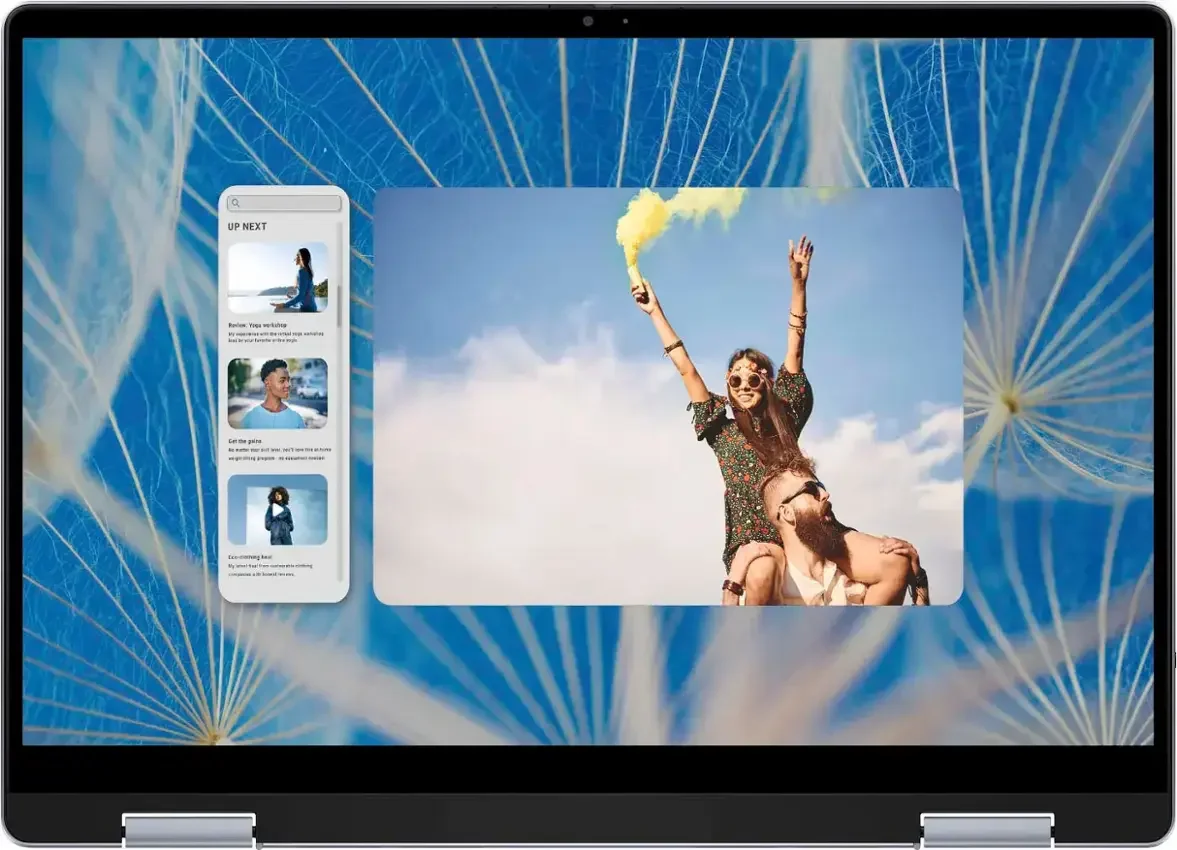The height and width of the screenshot is (850, 1177).
Task: Click the UP NEXT heading
Action: pyautogui.click(x=247, y=227)
